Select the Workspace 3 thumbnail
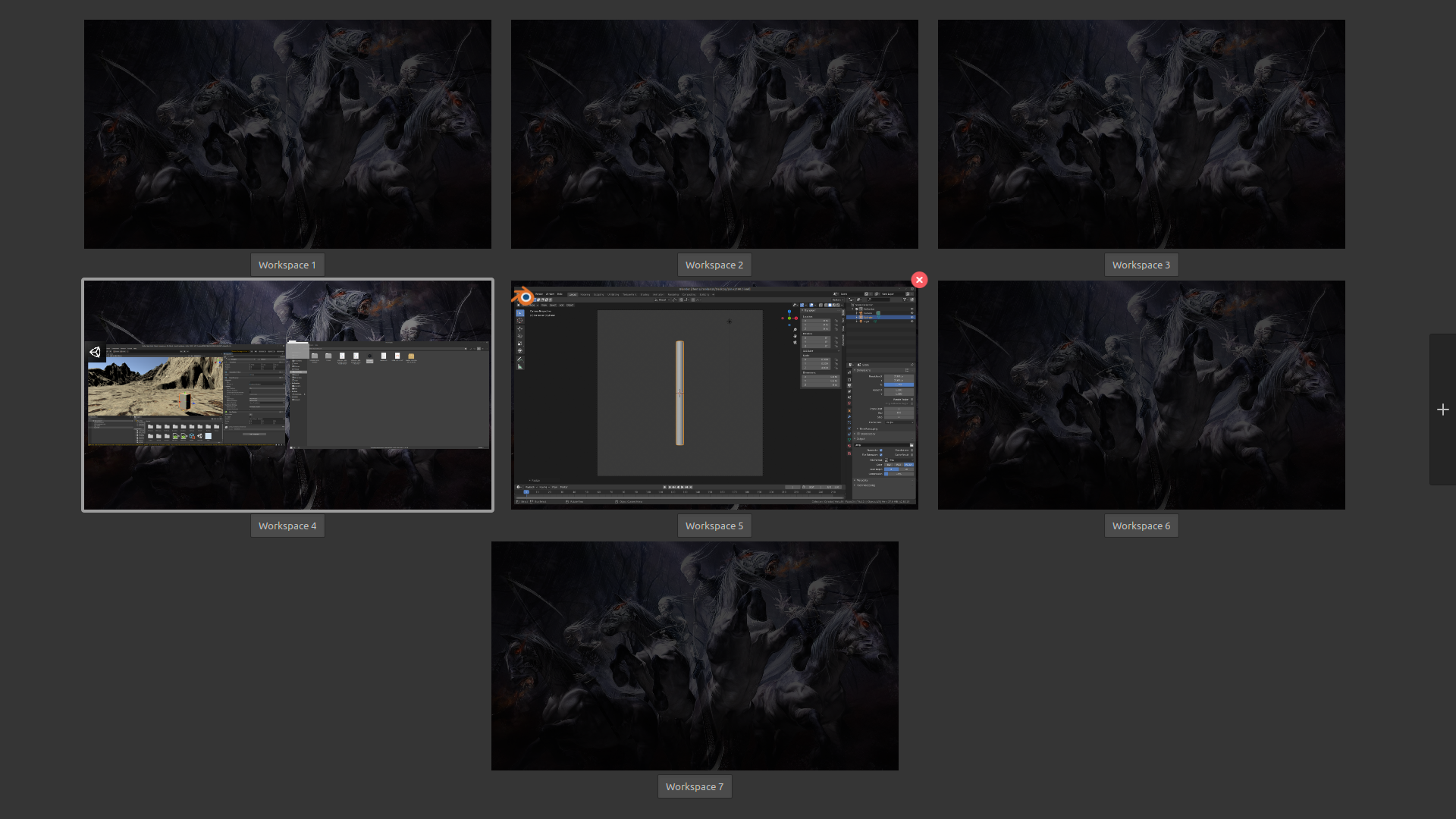The width and height of the screenshot is (1456, 819). point(1141,134)
